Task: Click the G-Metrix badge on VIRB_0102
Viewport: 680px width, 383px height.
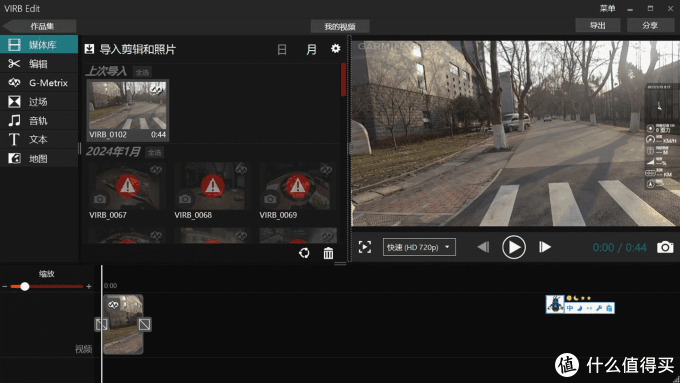Action: pyautogui.click(x=157, y=90)
